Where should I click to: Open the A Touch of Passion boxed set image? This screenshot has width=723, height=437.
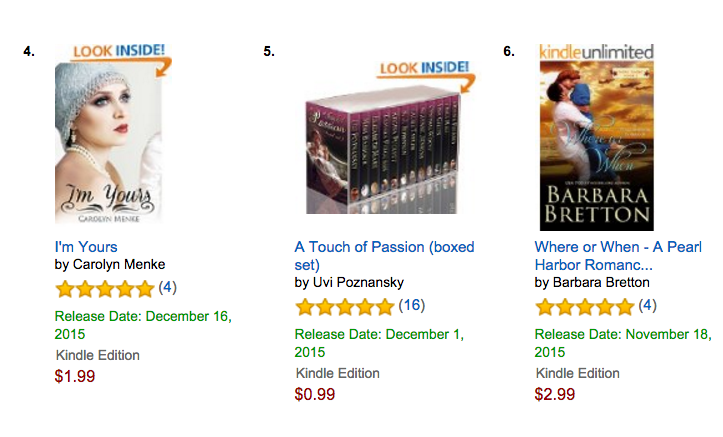[382, 152]
